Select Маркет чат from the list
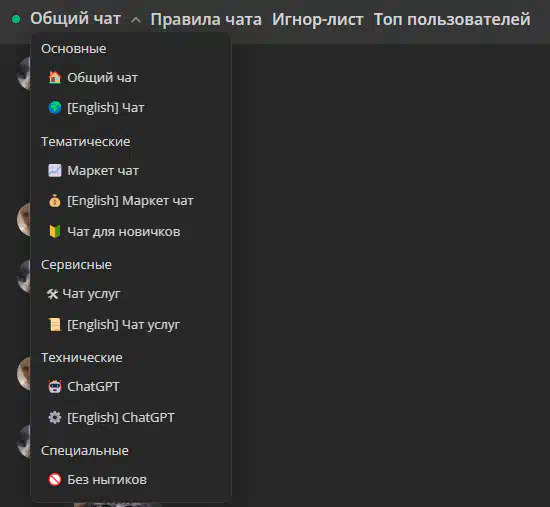This screenshot has width=550, height=507. click(130, 171)
